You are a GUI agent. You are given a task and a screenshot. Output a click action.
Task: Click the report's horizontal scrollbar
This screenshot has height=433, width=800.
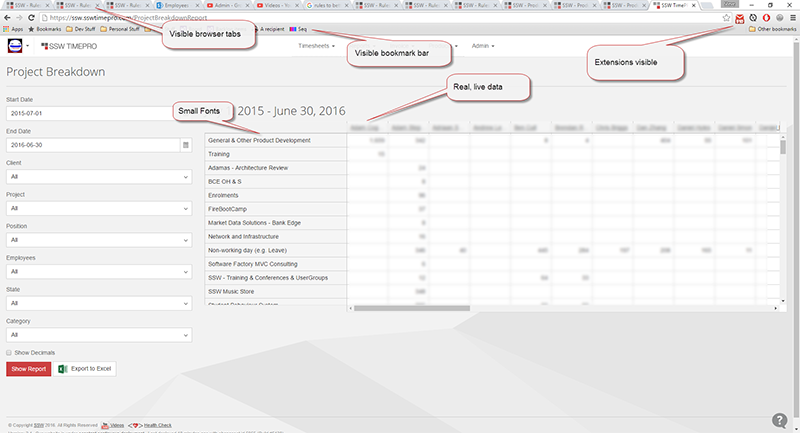[560, 306]
